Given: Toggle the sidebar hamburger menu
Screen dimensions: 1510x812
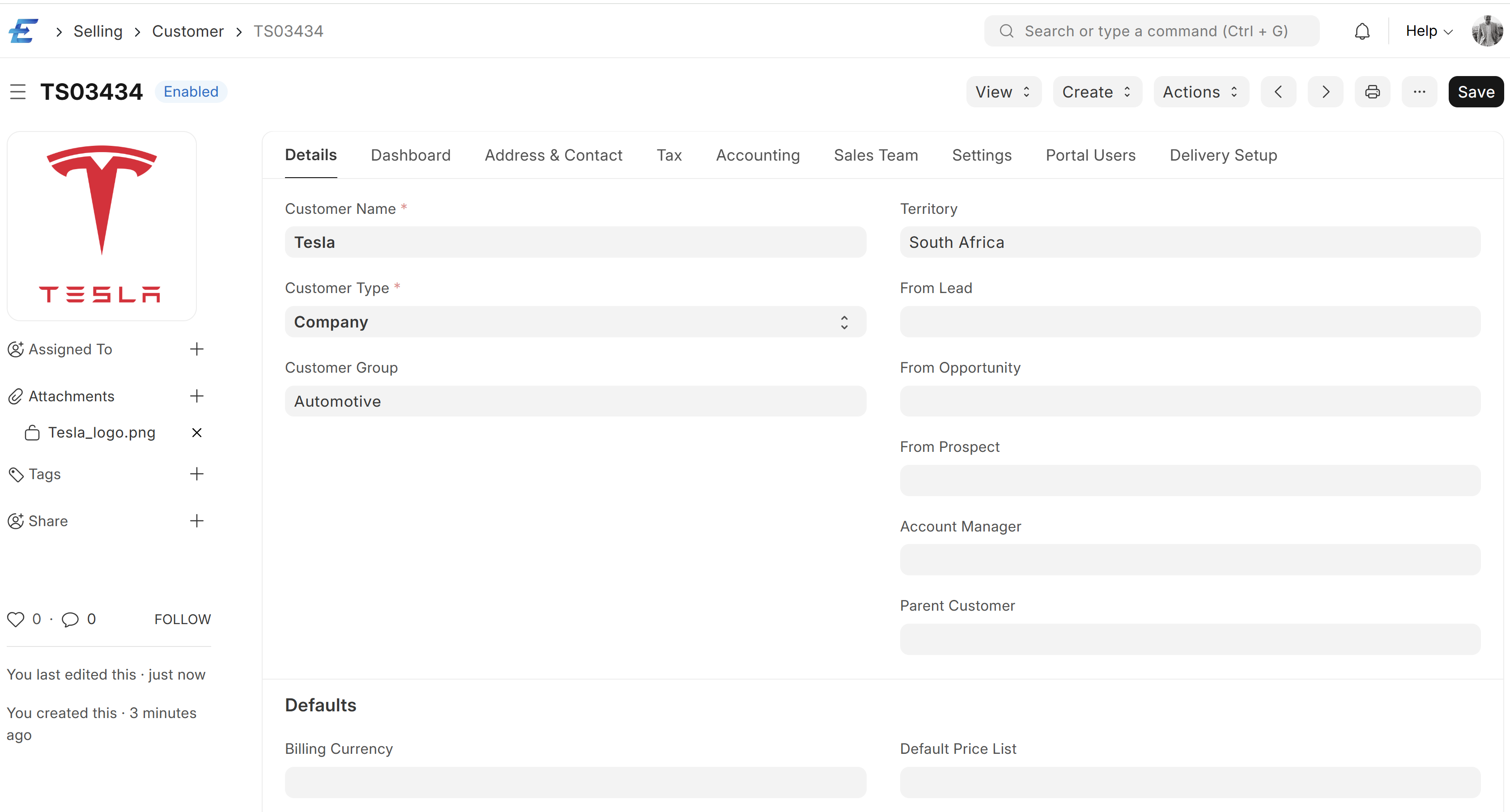Looking at the screenshot, I should [x=17, y=92].
